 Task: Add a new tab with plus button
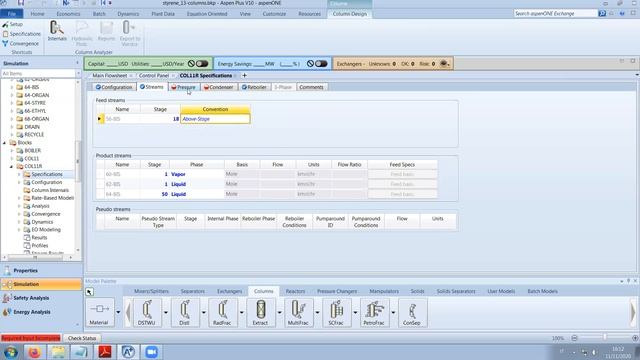(x=244, y=76)
